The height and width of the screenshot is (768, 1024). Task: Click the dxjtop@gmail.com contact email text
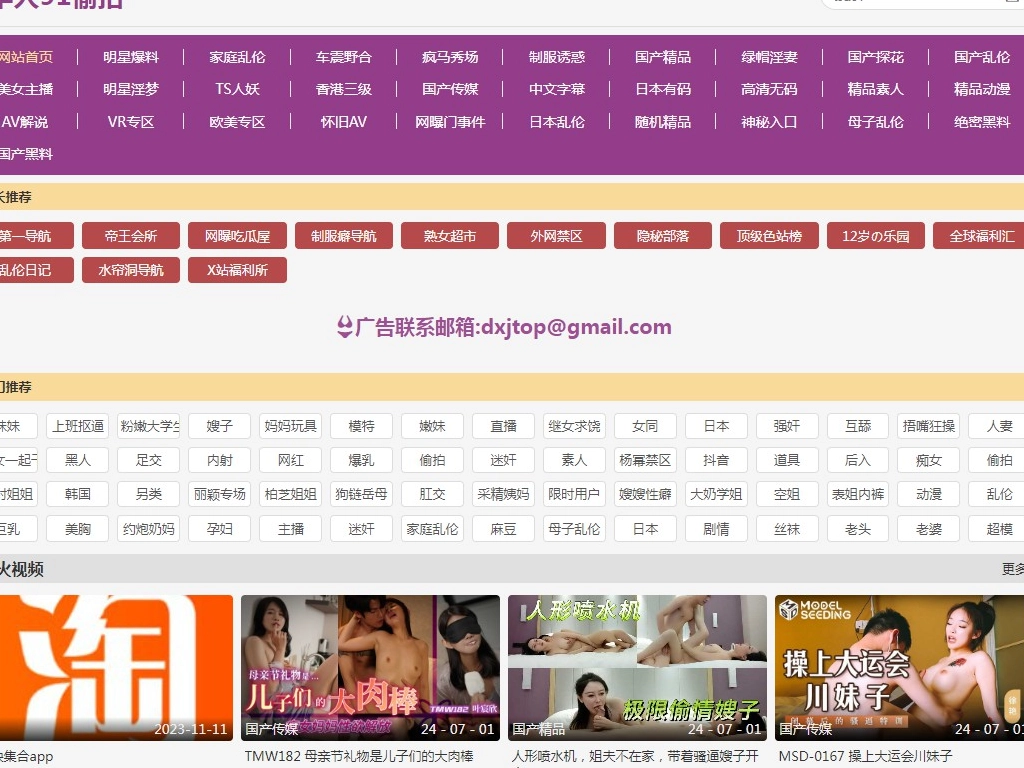pos(575,327)
